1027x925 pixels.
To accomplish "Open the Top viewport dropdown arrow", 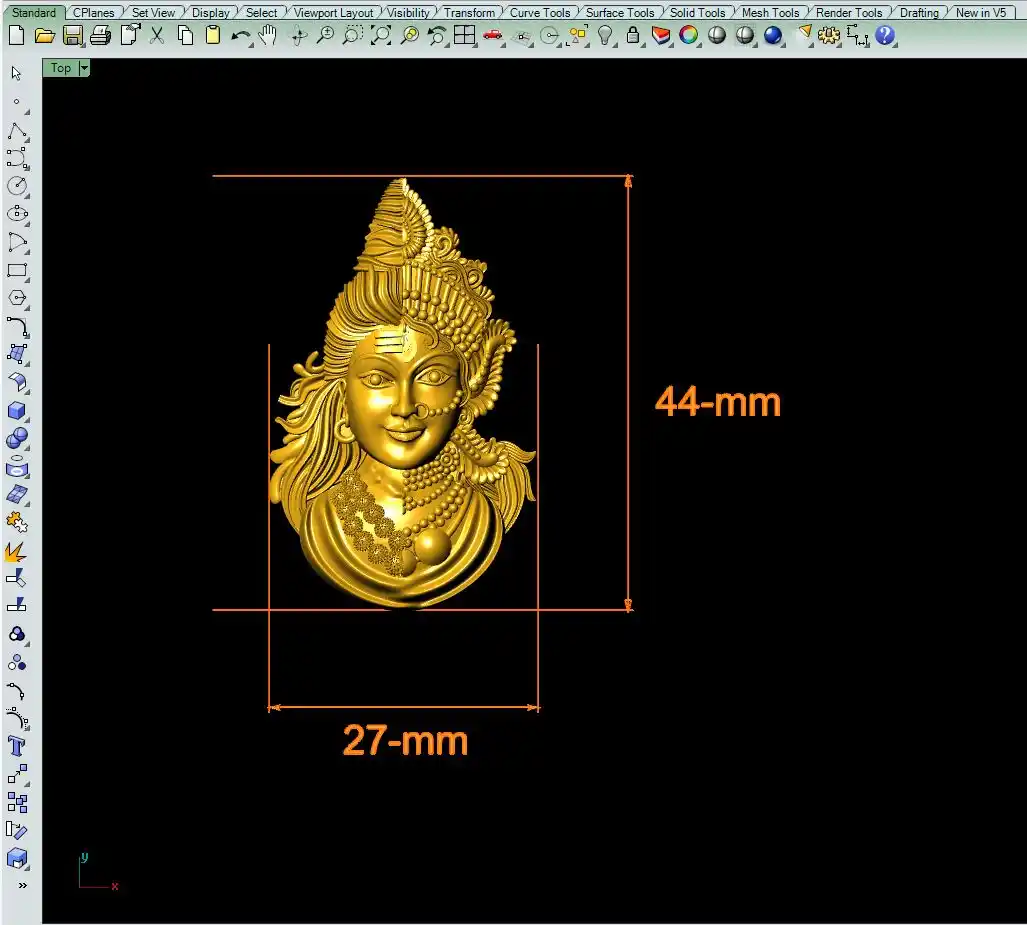I will coord(84,68).
